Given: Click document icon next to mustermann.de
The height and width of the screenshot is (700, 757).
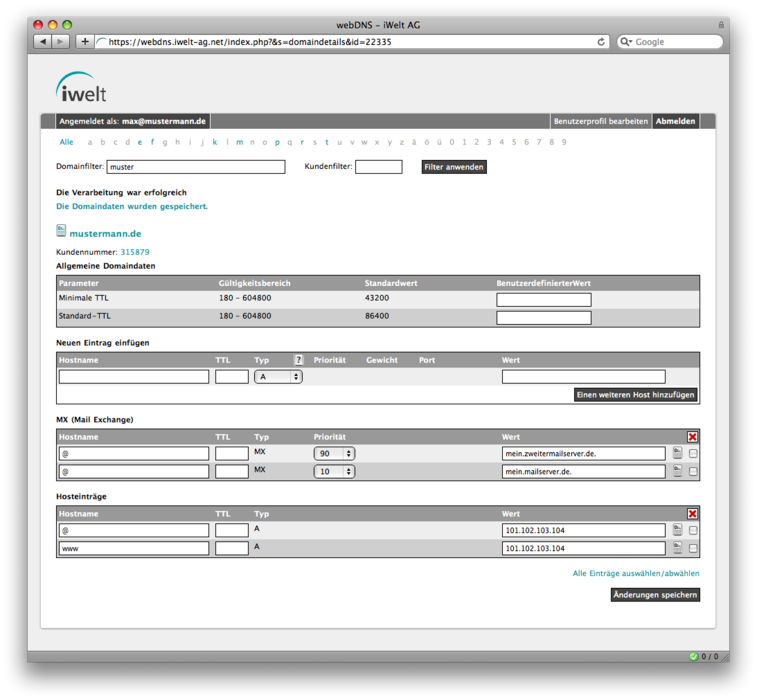Looking at the screenshot, I should click(61, 231).
